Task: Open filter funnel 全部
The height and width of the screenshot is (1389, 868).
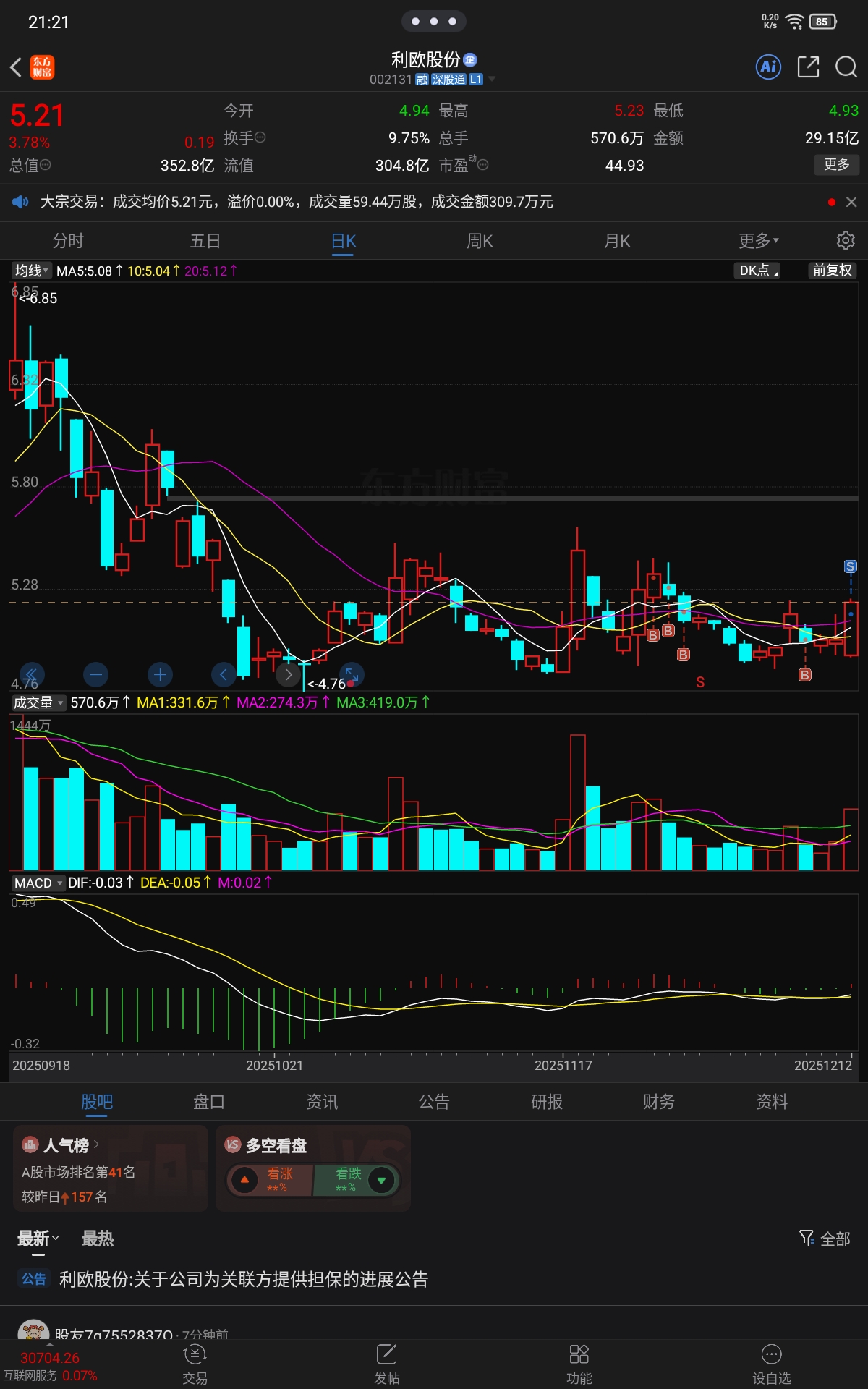Action: click(825, 1239)
